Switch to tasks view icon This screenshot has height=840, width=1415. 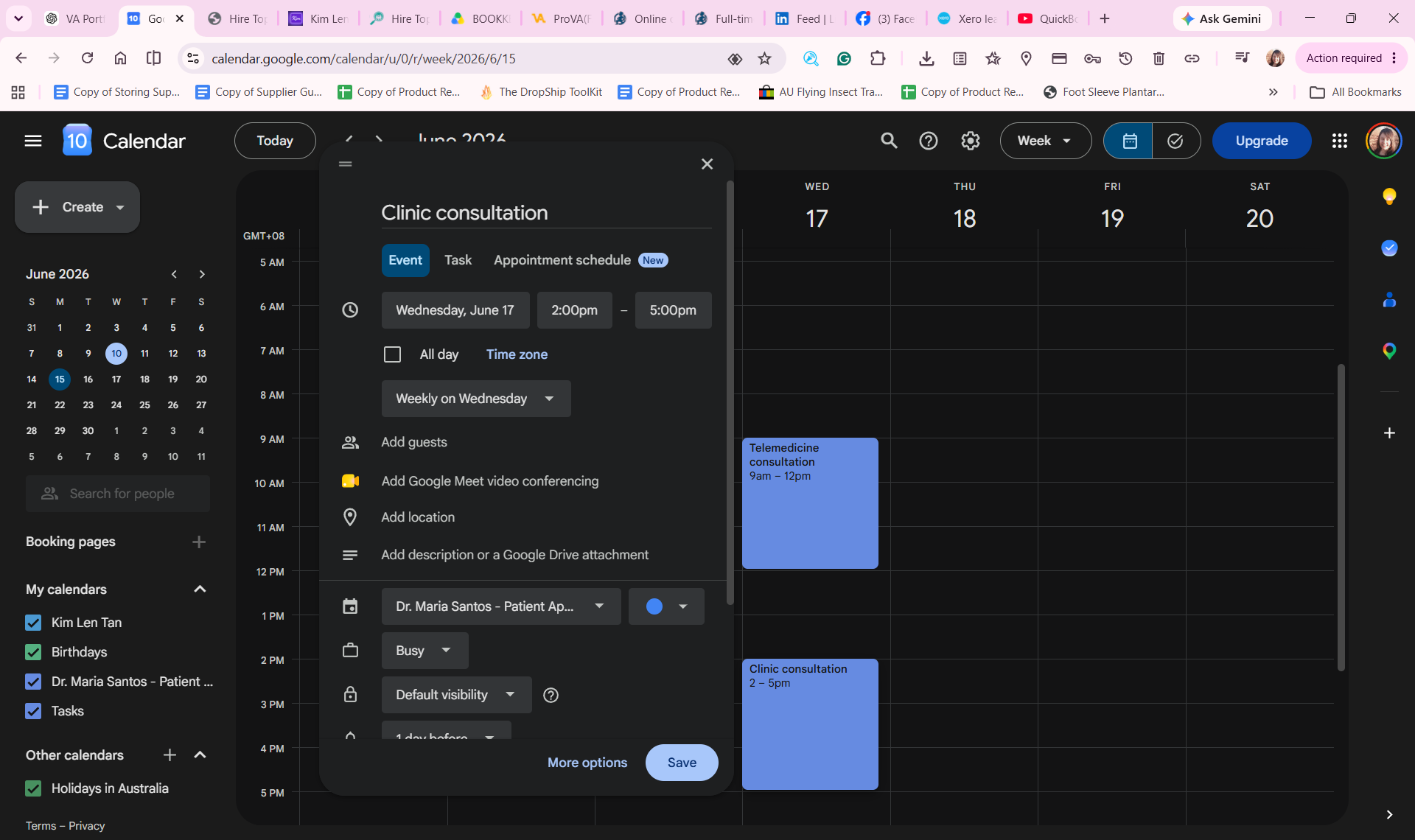tap(1175, 141)
